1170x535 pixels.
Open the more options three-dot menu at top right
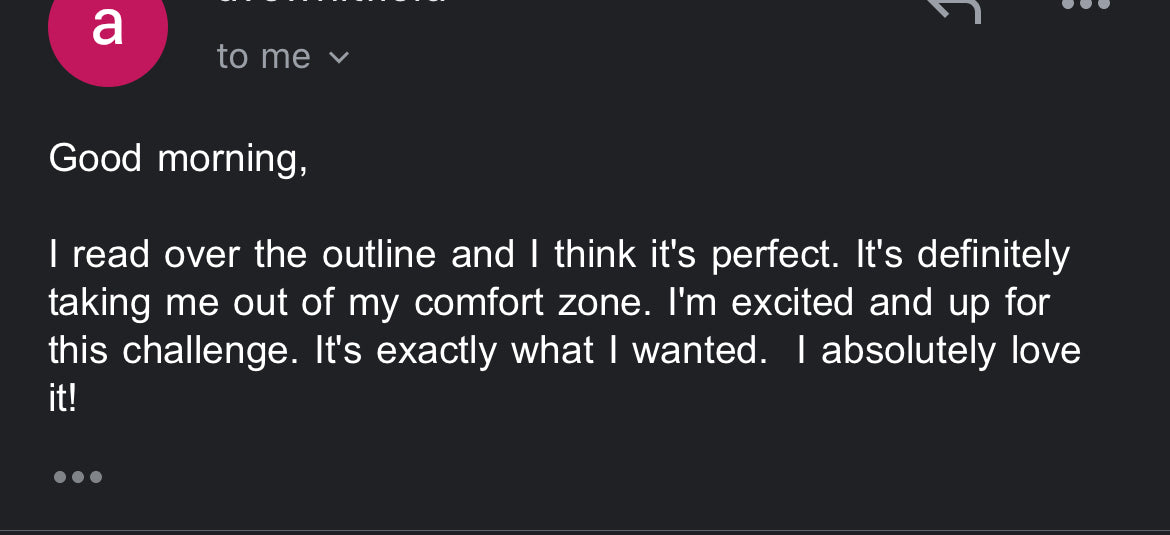[x=1085, y=5]
